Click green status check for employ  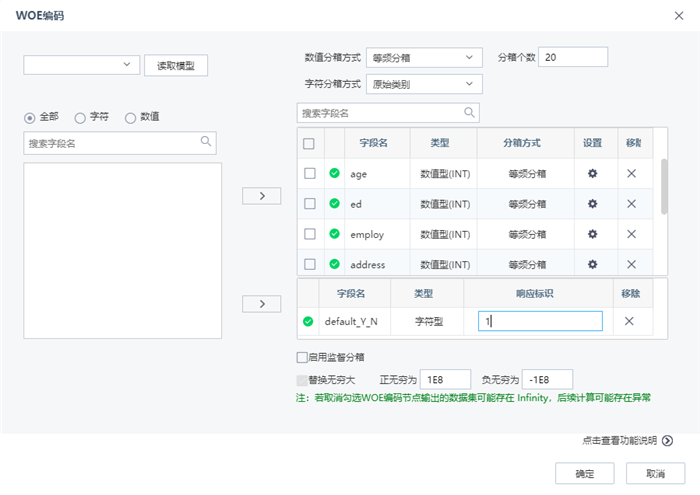click(x=334, y=233)
